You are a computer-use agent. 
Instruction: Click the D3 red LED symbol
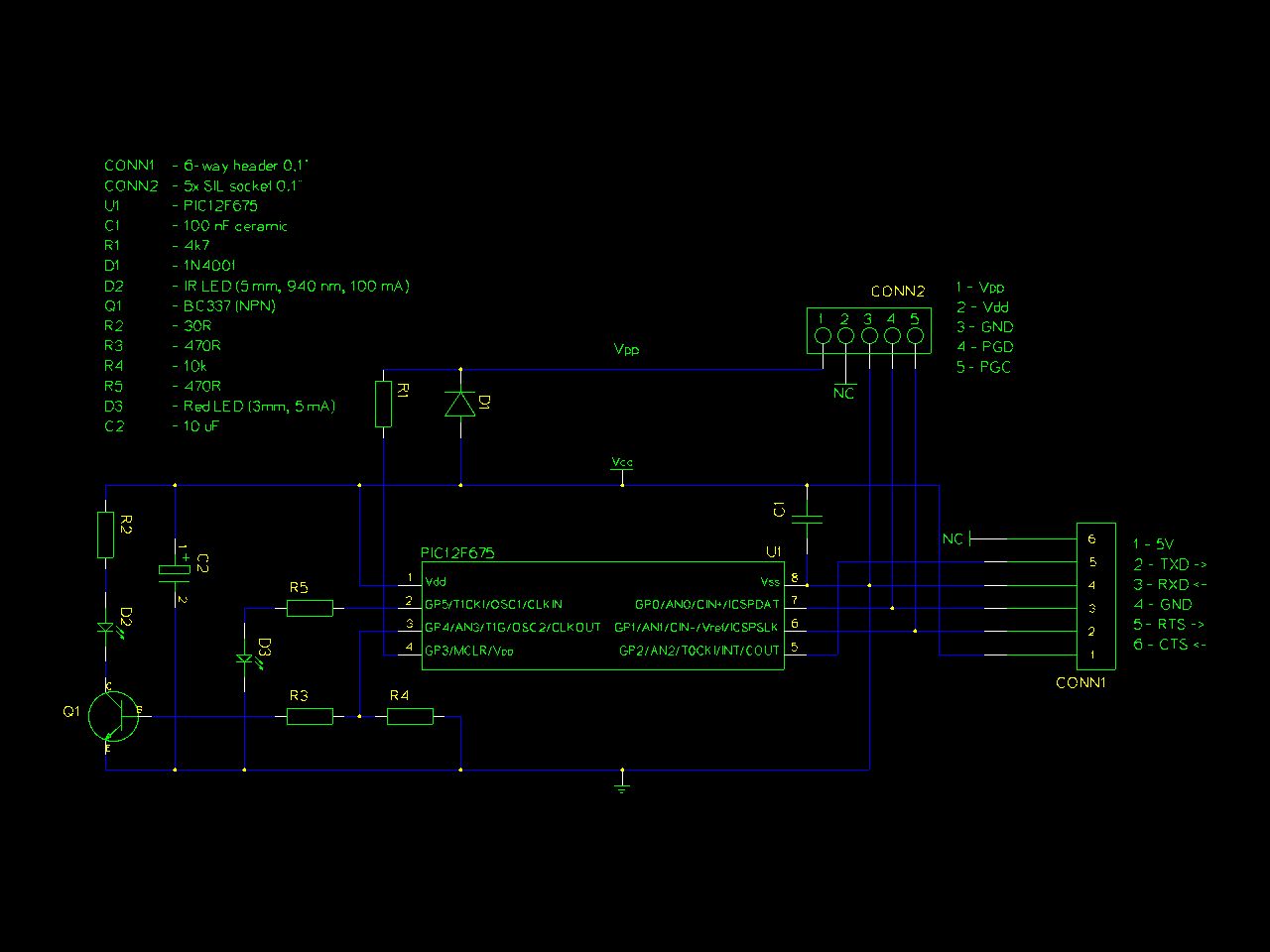245,658
